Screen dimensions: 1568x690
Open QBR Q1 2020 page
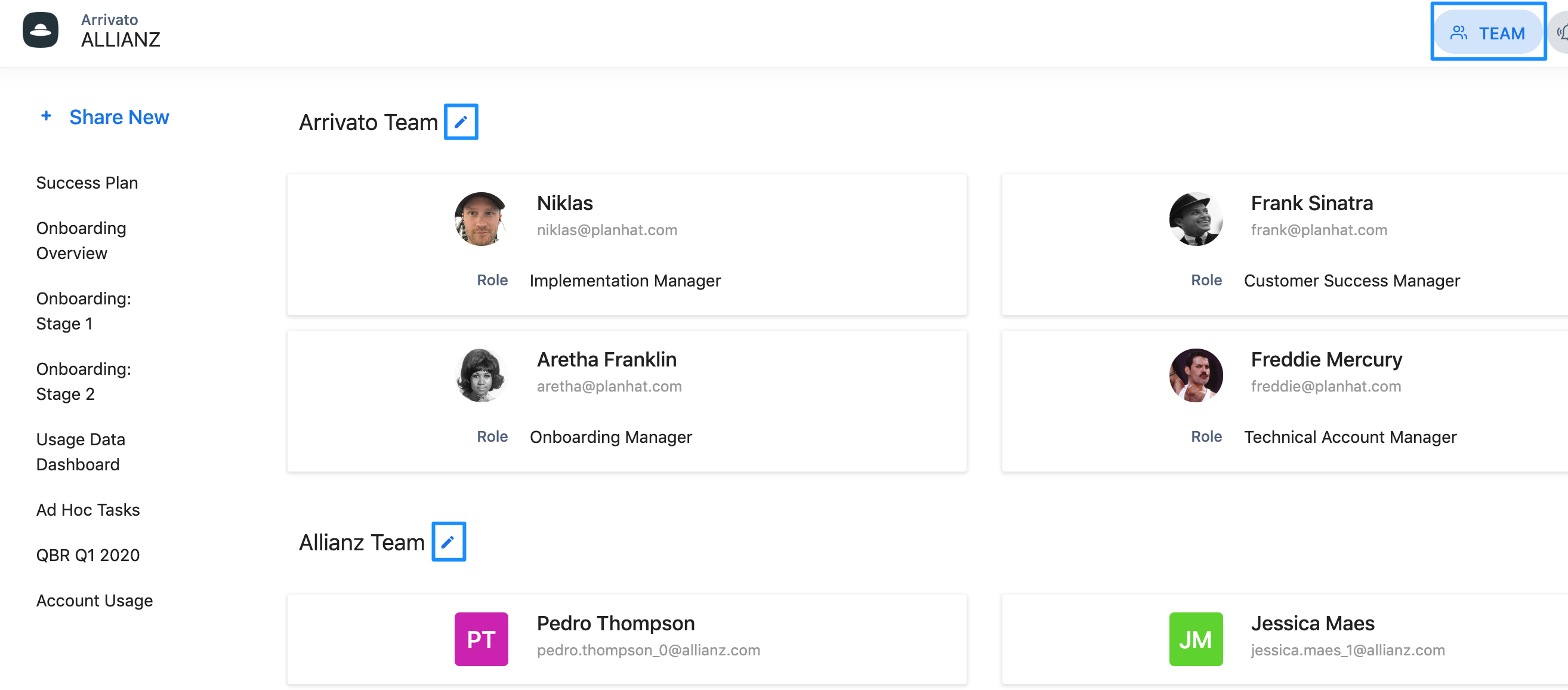pyautogui.click(x=88, y=556)
